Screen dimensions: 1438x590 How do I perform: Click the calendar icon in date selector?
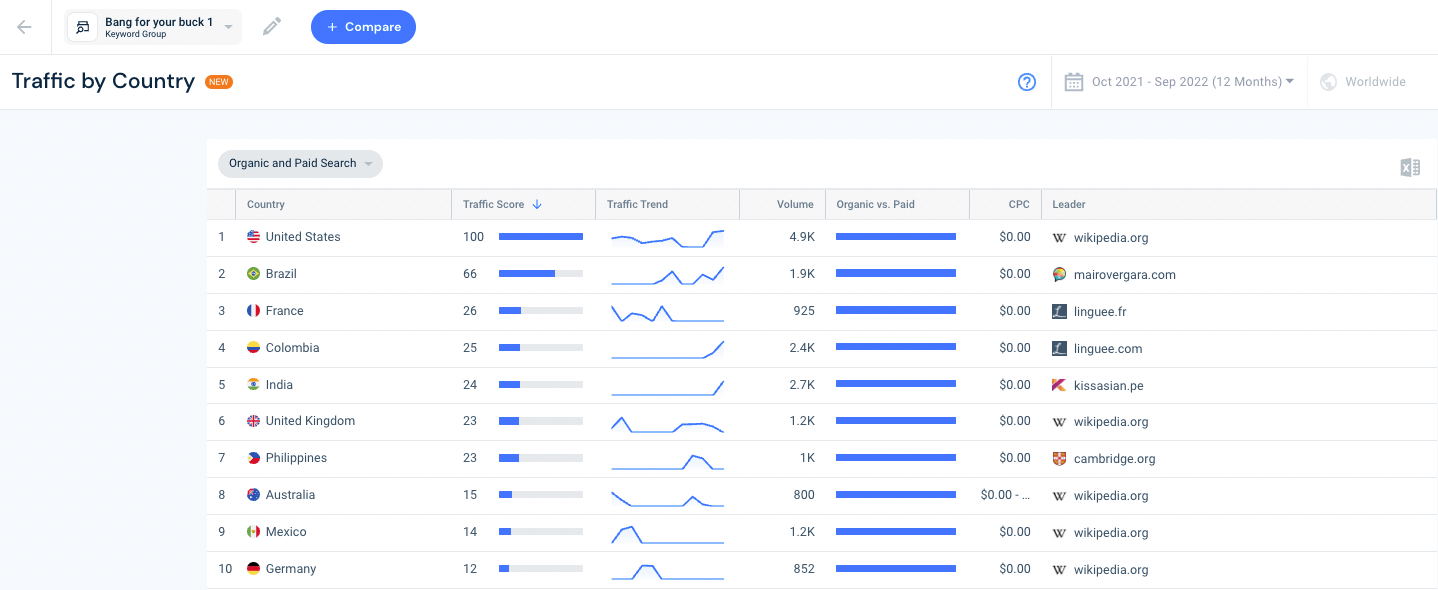1074,82
